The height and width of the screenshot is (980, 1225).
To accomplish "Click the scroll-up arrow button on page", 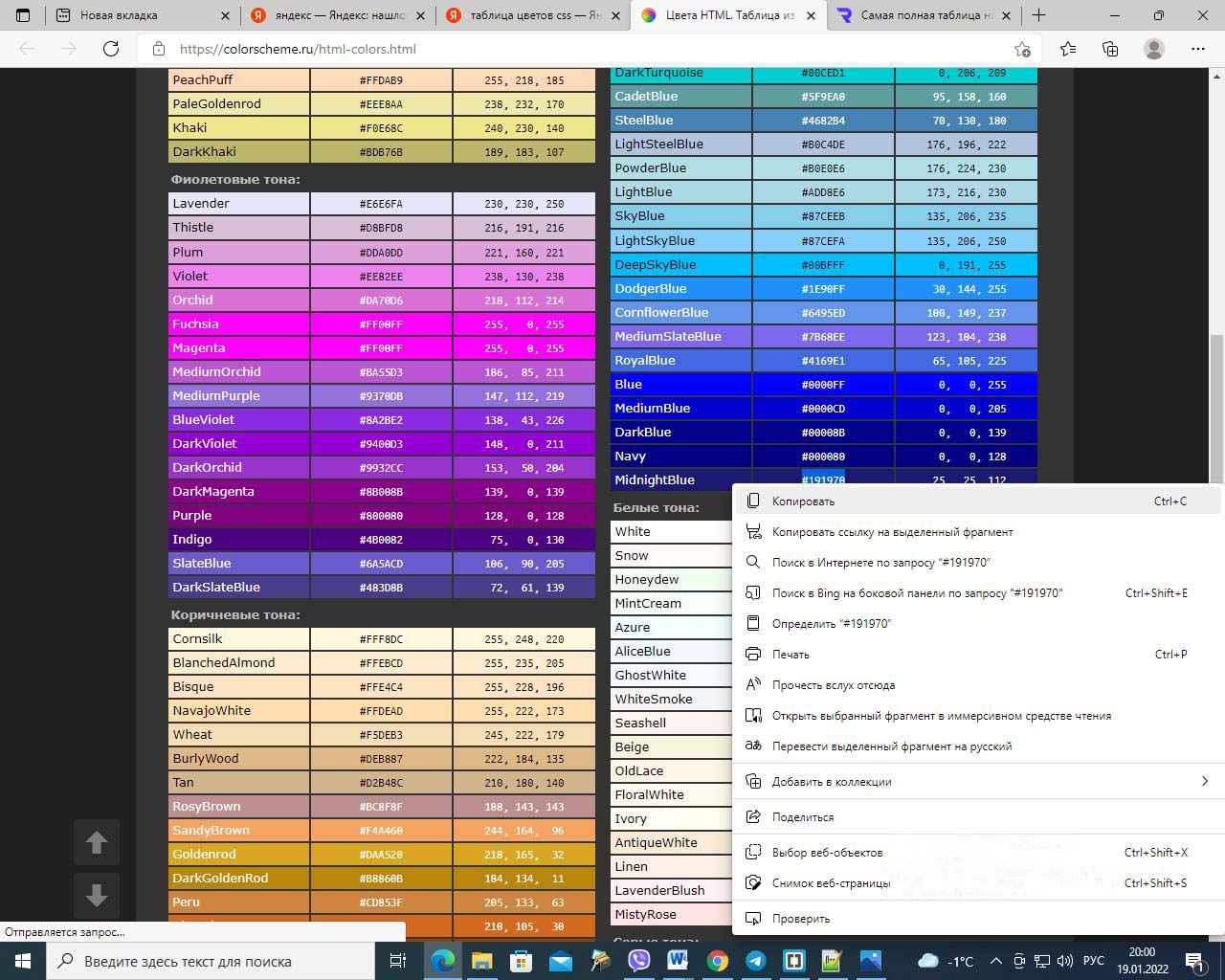I will click(x=97, y=842).
